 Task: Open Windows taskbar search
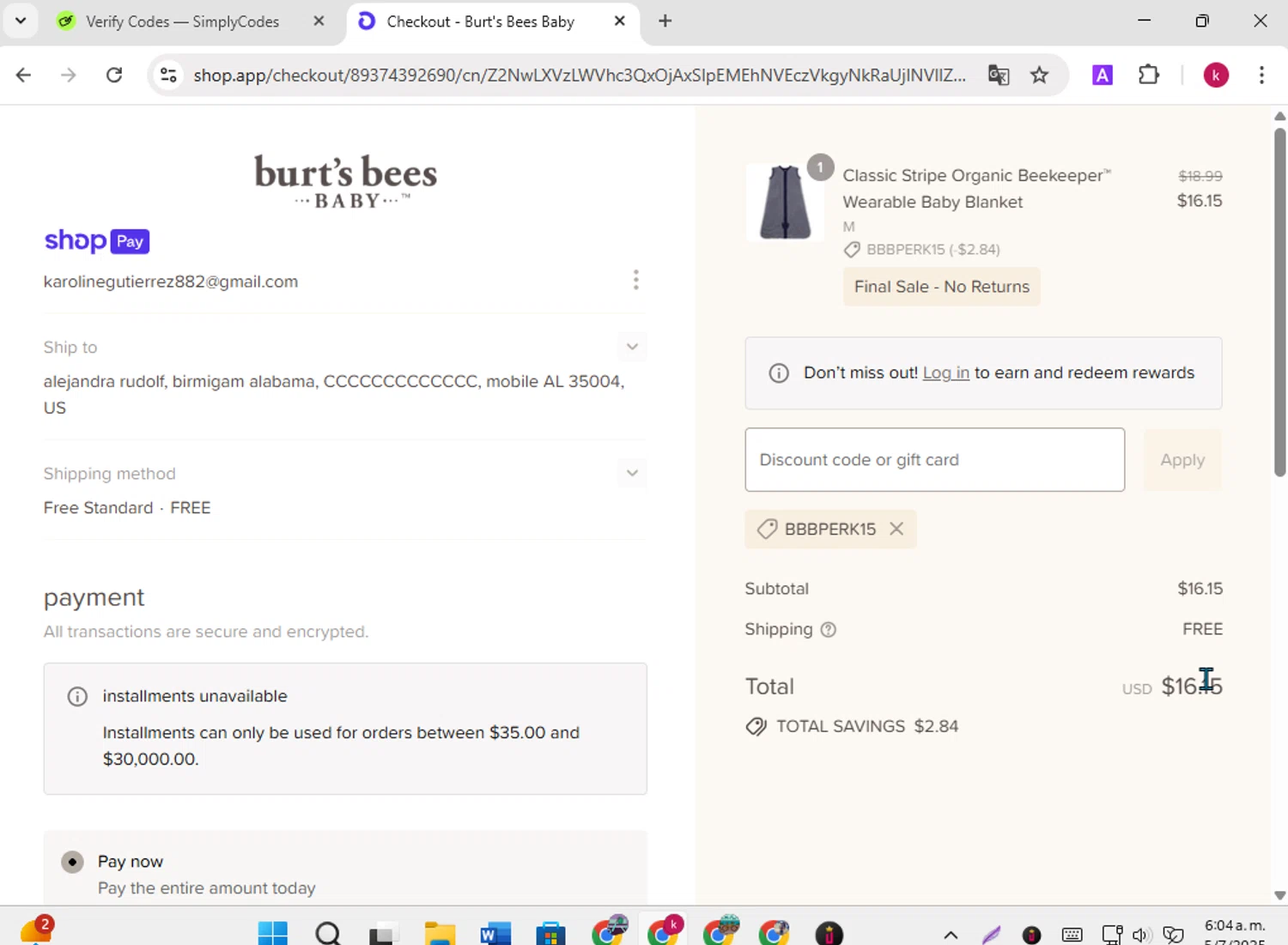click(328, 933)
